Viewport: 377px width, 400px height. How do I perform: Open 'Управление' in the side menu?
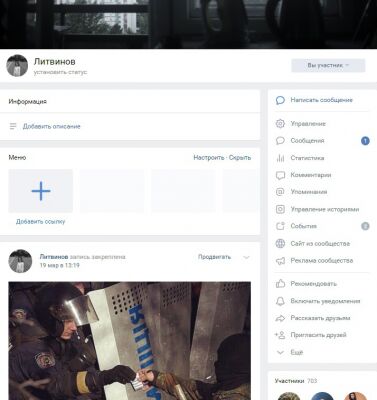308,124
